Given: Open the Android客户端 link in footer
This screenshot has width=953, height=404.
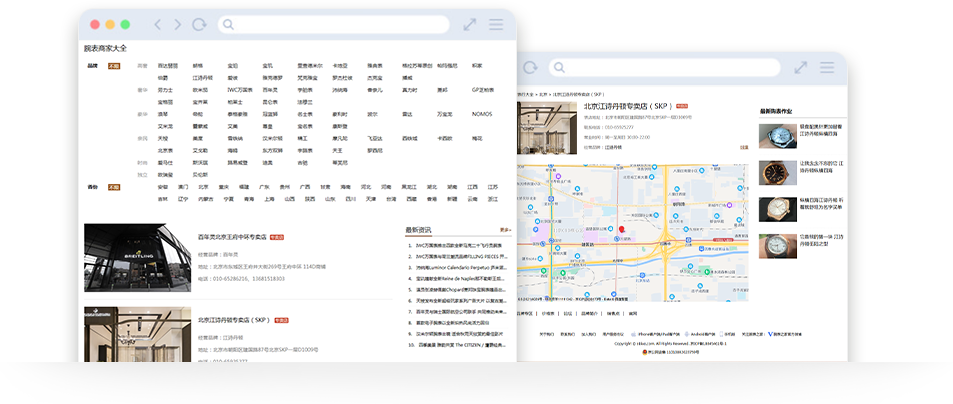Looking at the screenshot, I should [700, 334].
